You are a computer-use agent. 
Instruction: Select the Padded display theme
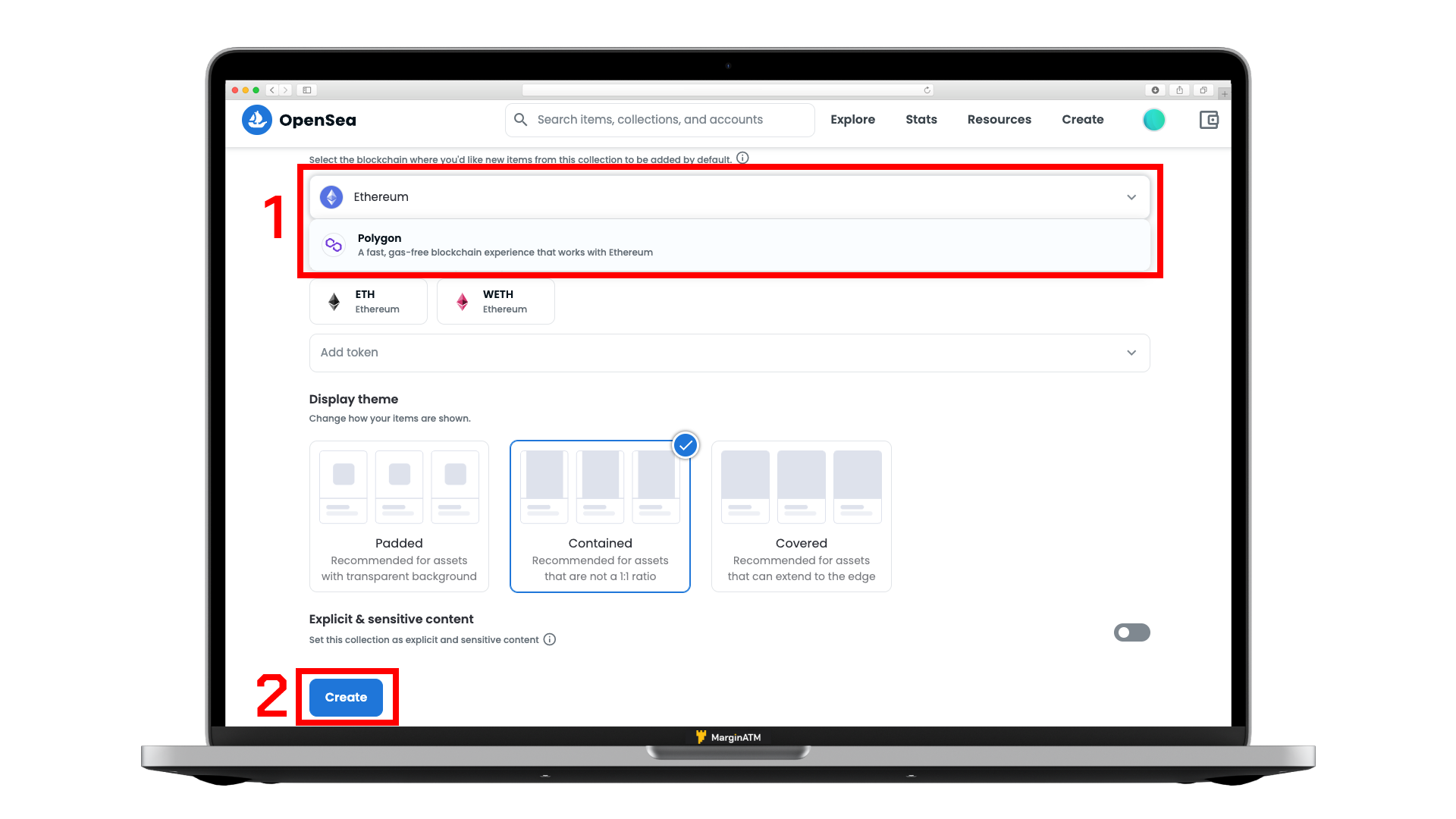pyautogui.click(x=399, y=516)
